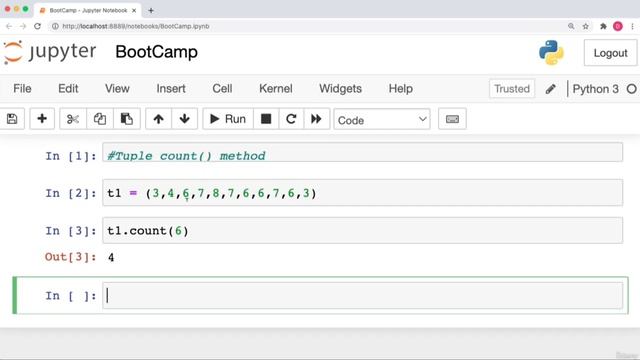
Task: Open the browser extensions puzzle icon
Action: [603, 26]
